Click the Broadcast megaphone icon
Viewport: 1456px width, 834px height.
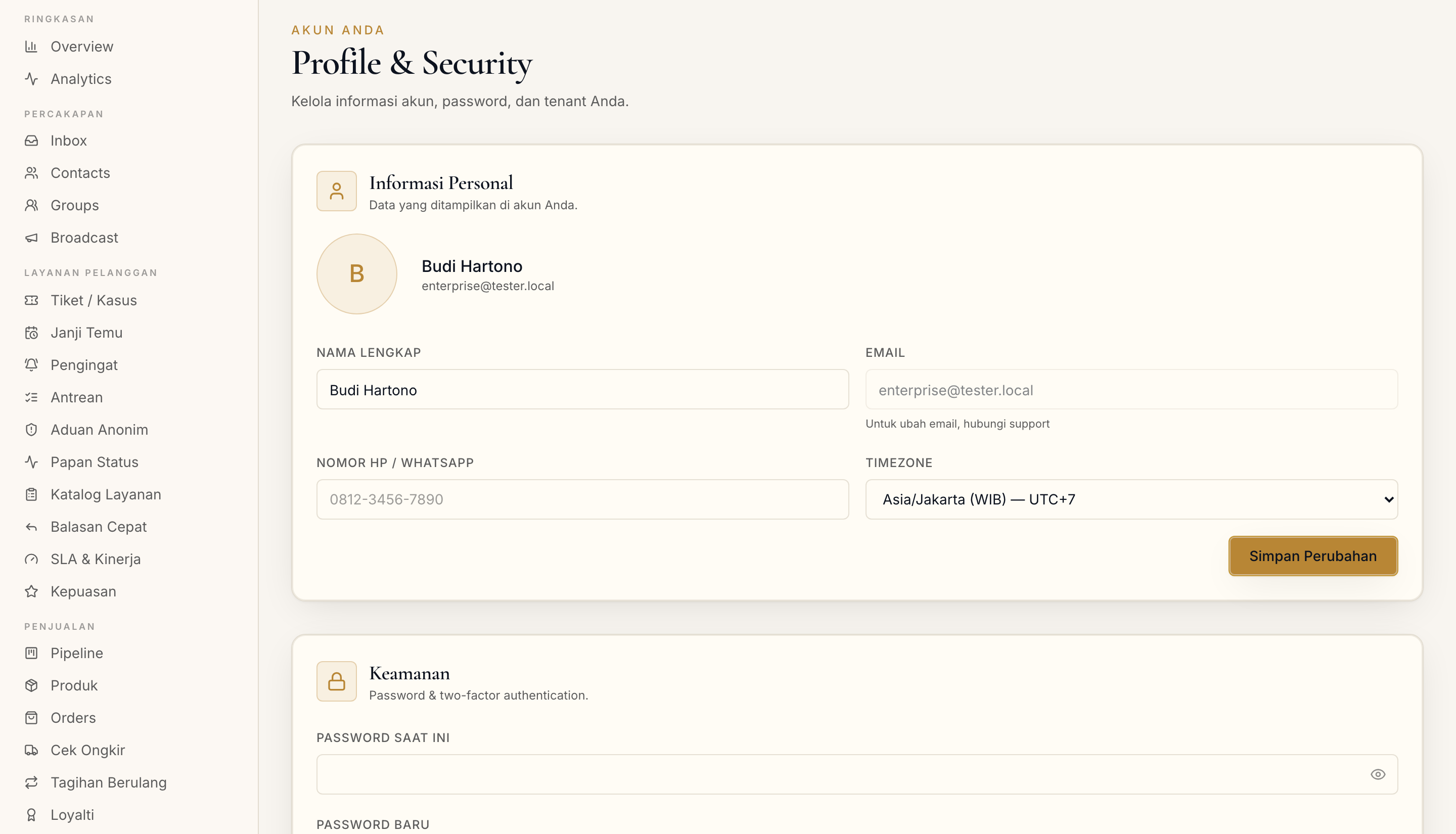[31, 238]
